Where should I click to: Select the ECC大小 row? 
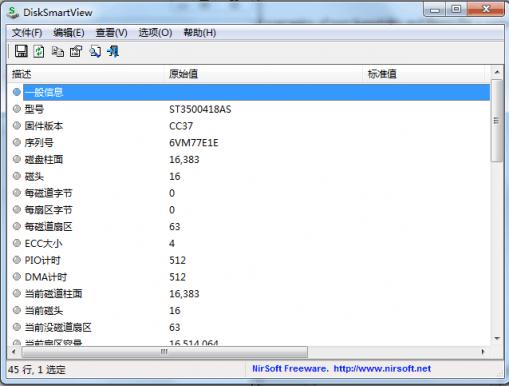(x=249, y=243)
